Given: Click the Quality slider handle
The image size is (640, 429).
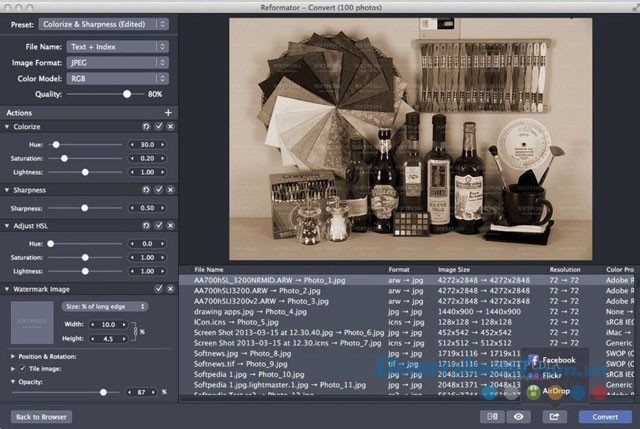Looking at the screenshot, I should (127, 93).
